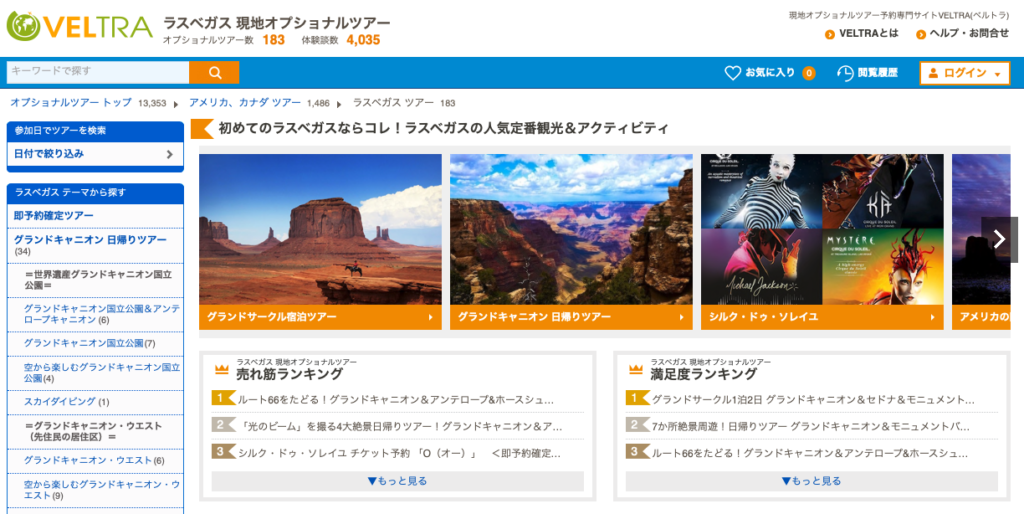1024x514 pixels.
Task: Open スカイダイビング category link
Action: tap(60, 402)
